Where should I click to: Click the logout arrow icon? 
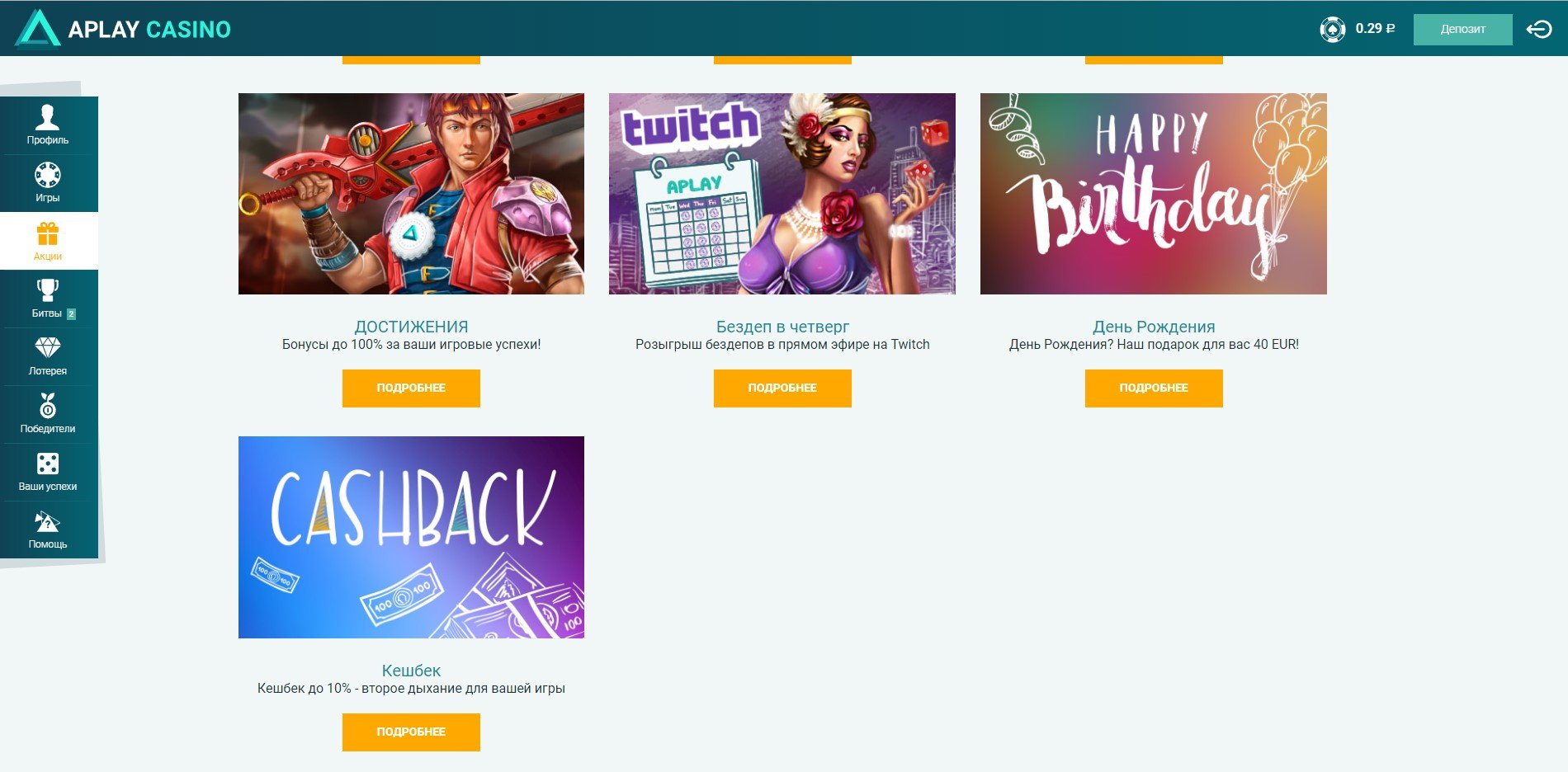(1539, 29)
